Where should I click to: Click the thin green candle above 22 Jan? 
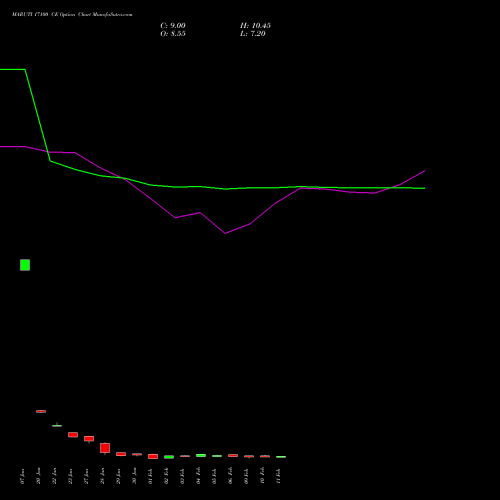(x=57, y=425)
